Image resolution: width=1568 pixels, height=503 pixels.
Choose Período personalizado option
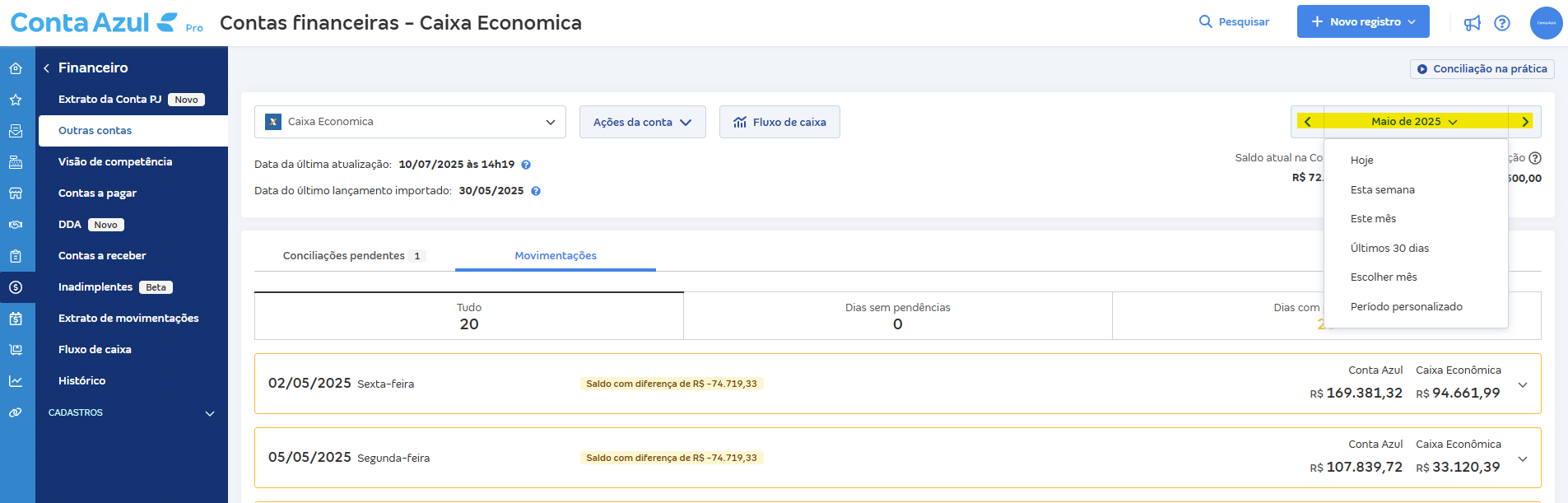pos(1406,306)
